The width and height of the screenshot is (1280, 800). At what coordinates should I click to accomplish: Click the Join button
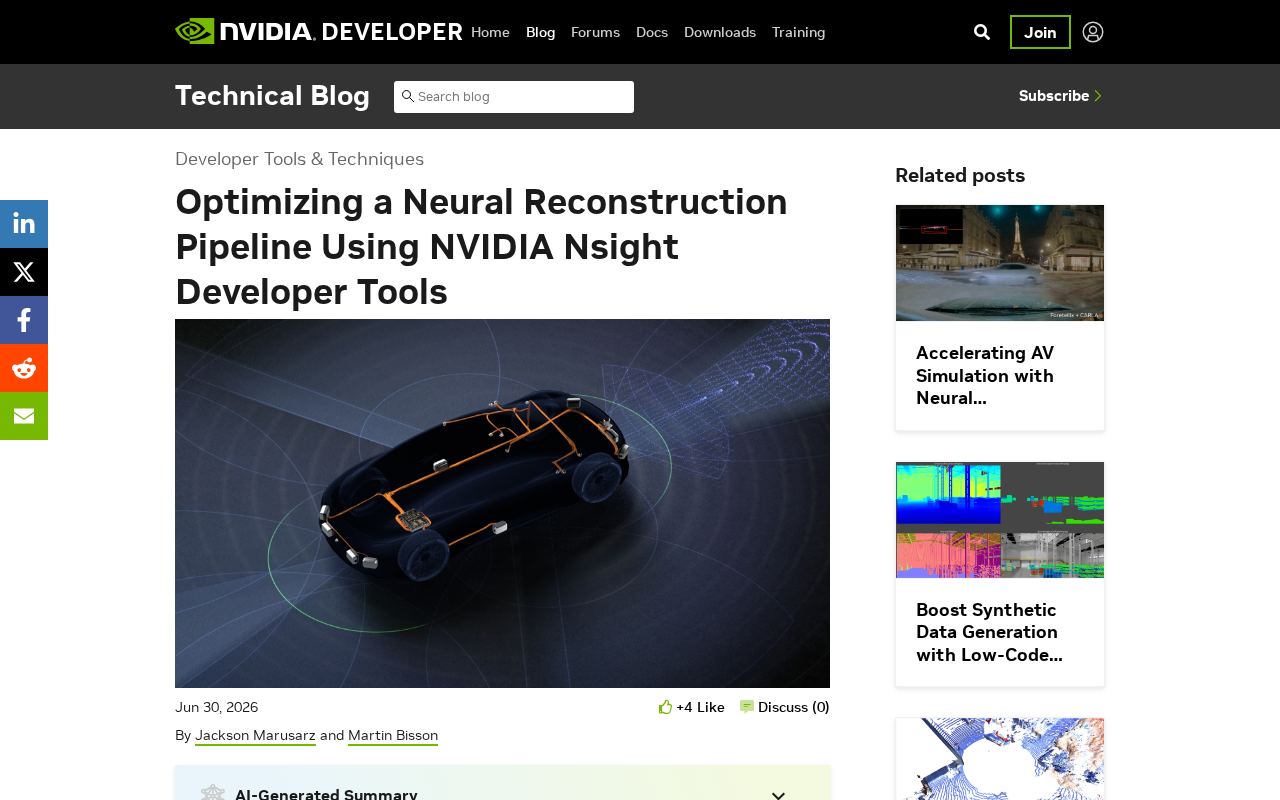tap(1040, 32)
